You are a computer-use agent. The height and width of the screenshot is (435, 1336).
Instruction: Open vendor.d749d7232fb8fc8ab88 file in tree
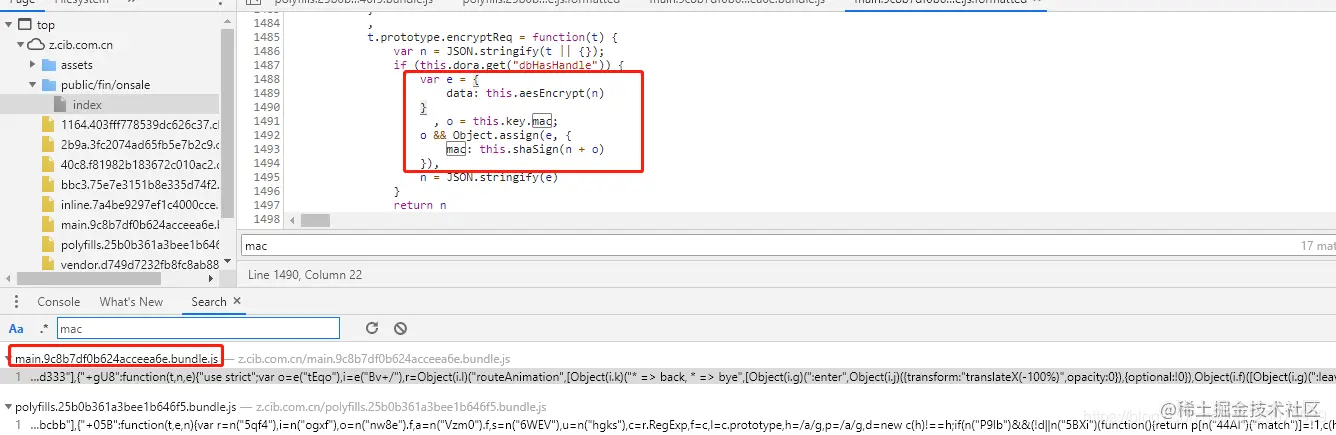click(x=138, y=265)
